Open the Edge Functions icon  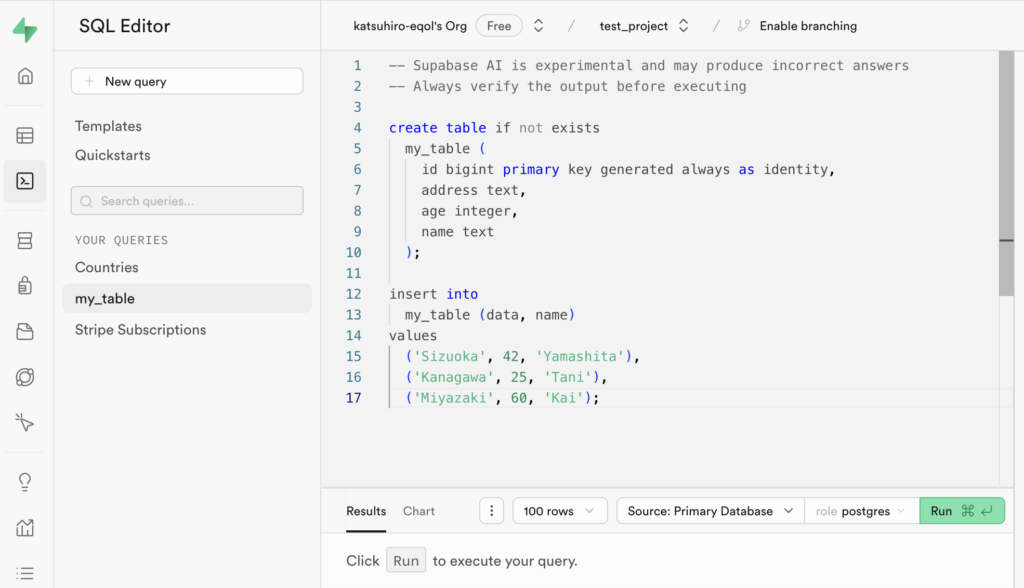coord(25,377)
